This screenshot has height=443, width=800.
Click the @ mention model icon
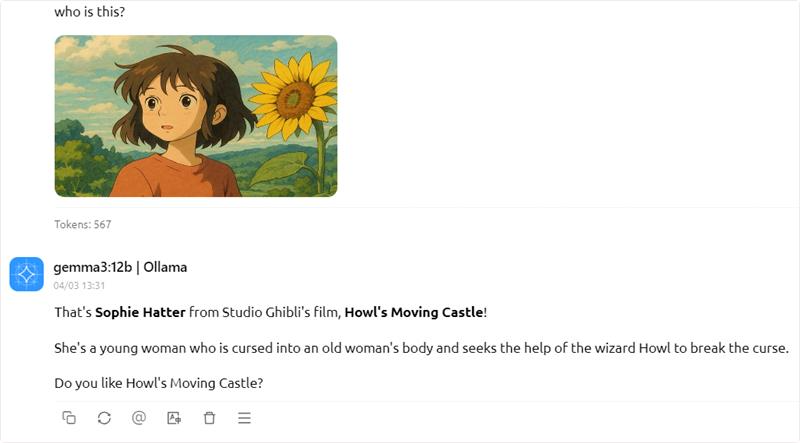click(x=139, y=418)
